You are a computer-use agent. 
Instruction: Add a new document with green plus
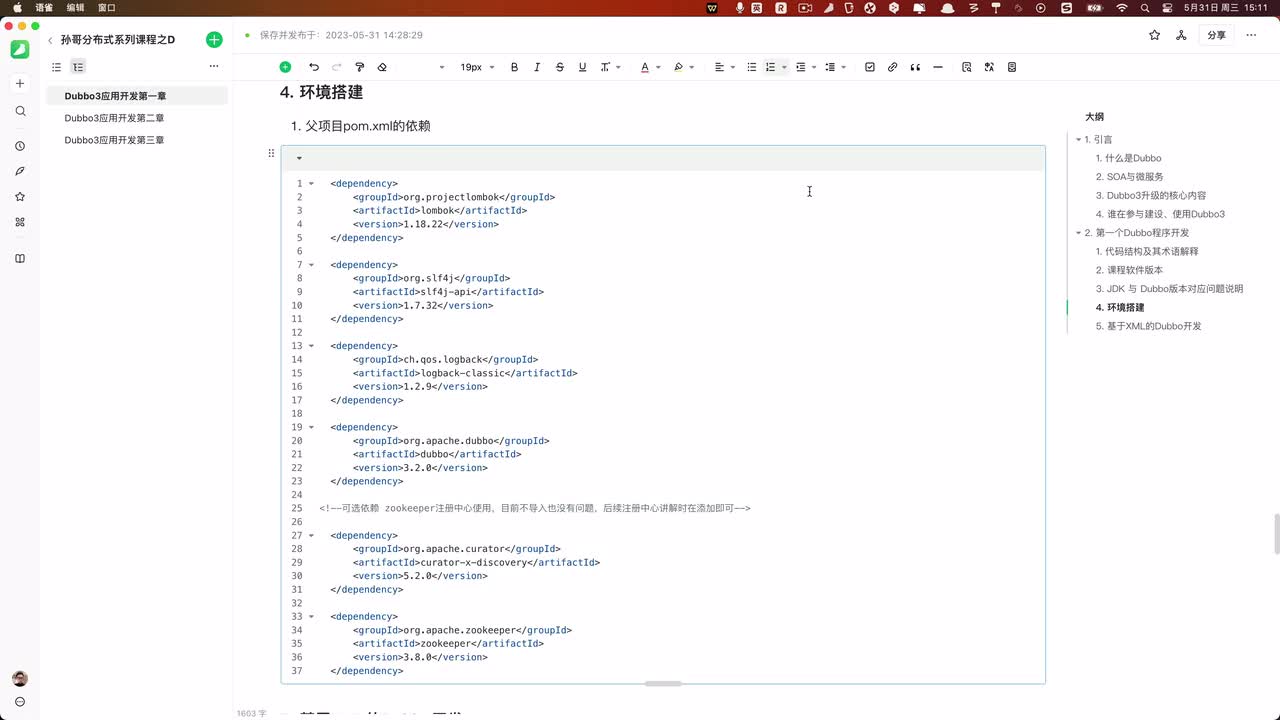(214, 40)
